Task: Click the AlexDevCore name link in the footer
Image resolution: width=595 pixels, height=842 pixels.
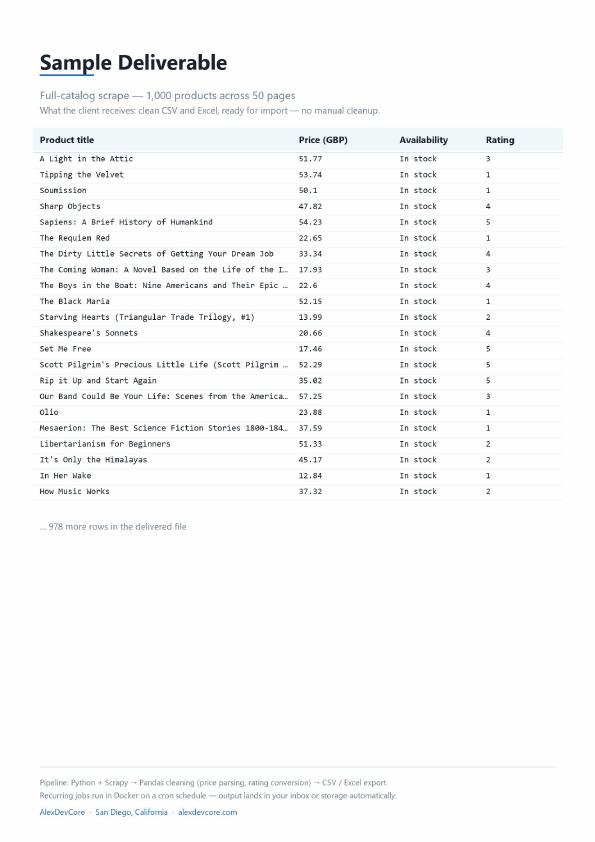Action: [x=62, y=812]
